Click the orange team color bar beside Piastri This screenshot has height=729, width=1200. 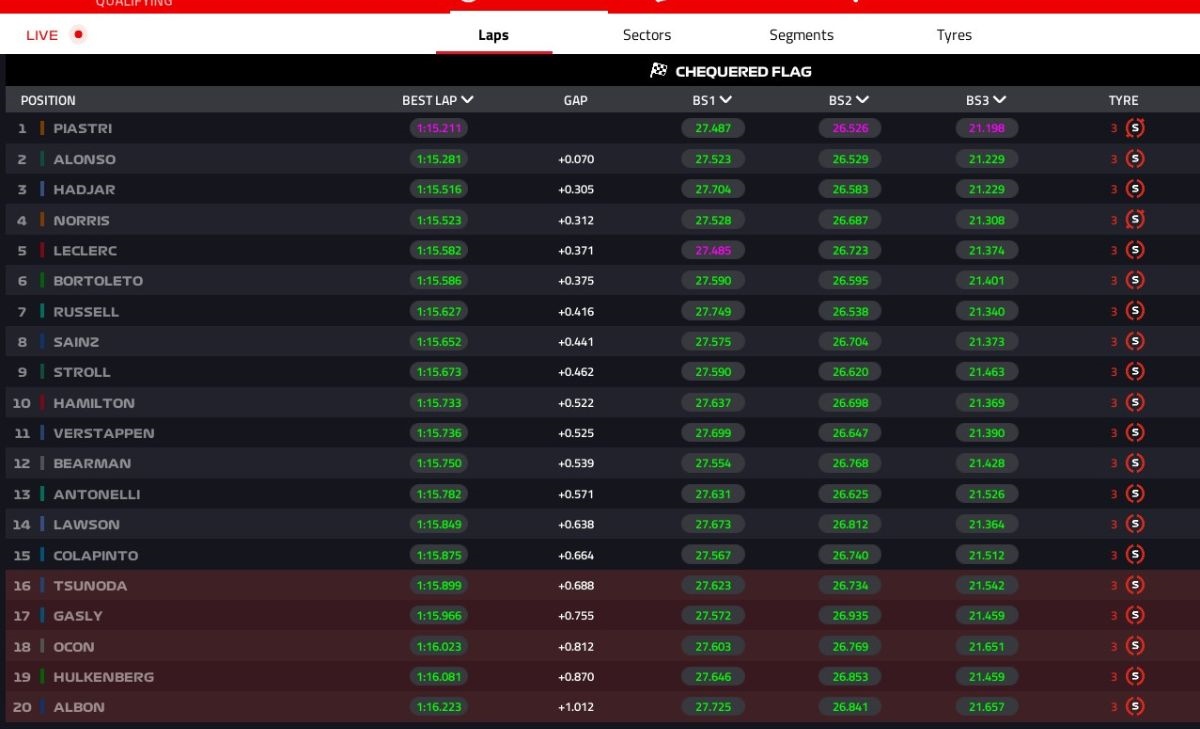42,128
